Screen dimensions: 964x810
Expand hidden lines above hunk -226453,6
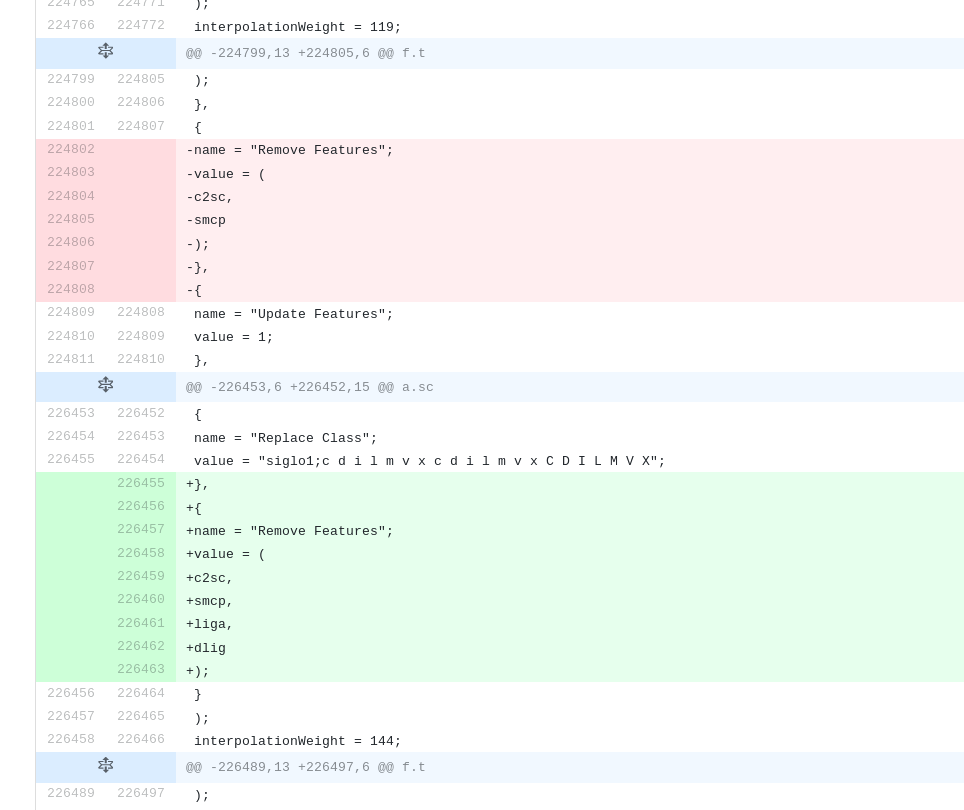click(x=105, y=385)
